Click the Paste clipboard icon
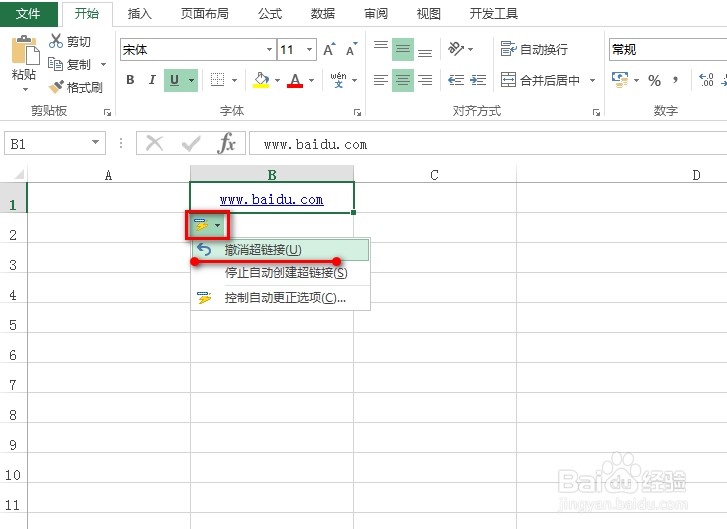 pos(24,50)
